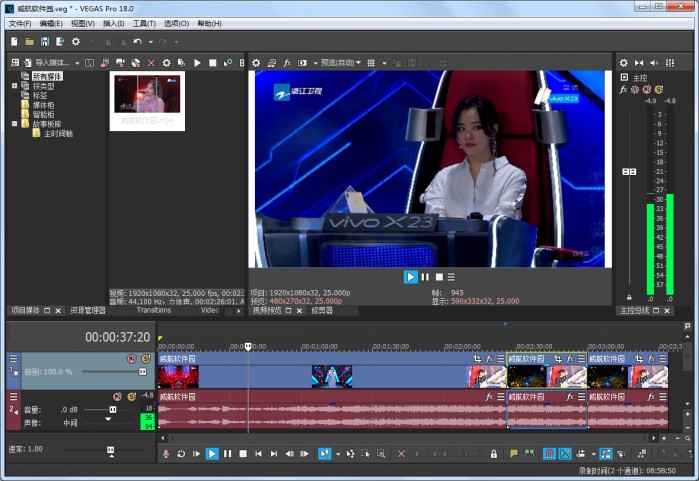Select the 主时间轴 storyboard item

click(x=58, y=133)
